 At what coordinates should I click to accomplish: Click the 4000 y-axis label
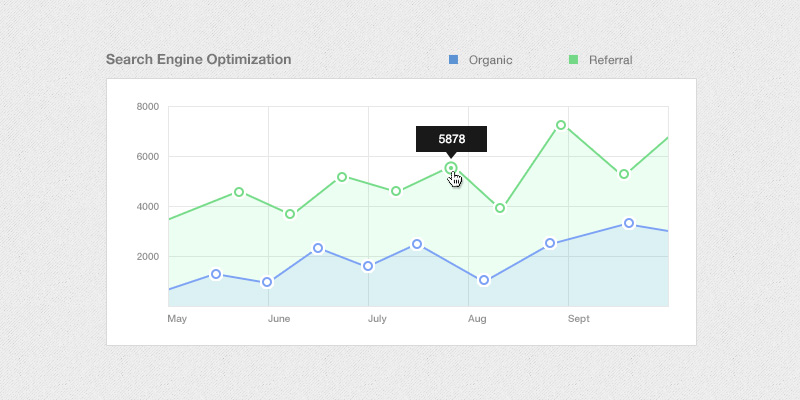point(148,207)
